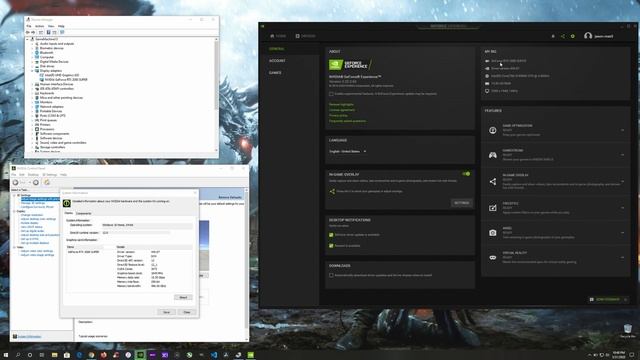Open Release highlights link
640x360 pixels.
click(341, 104)
